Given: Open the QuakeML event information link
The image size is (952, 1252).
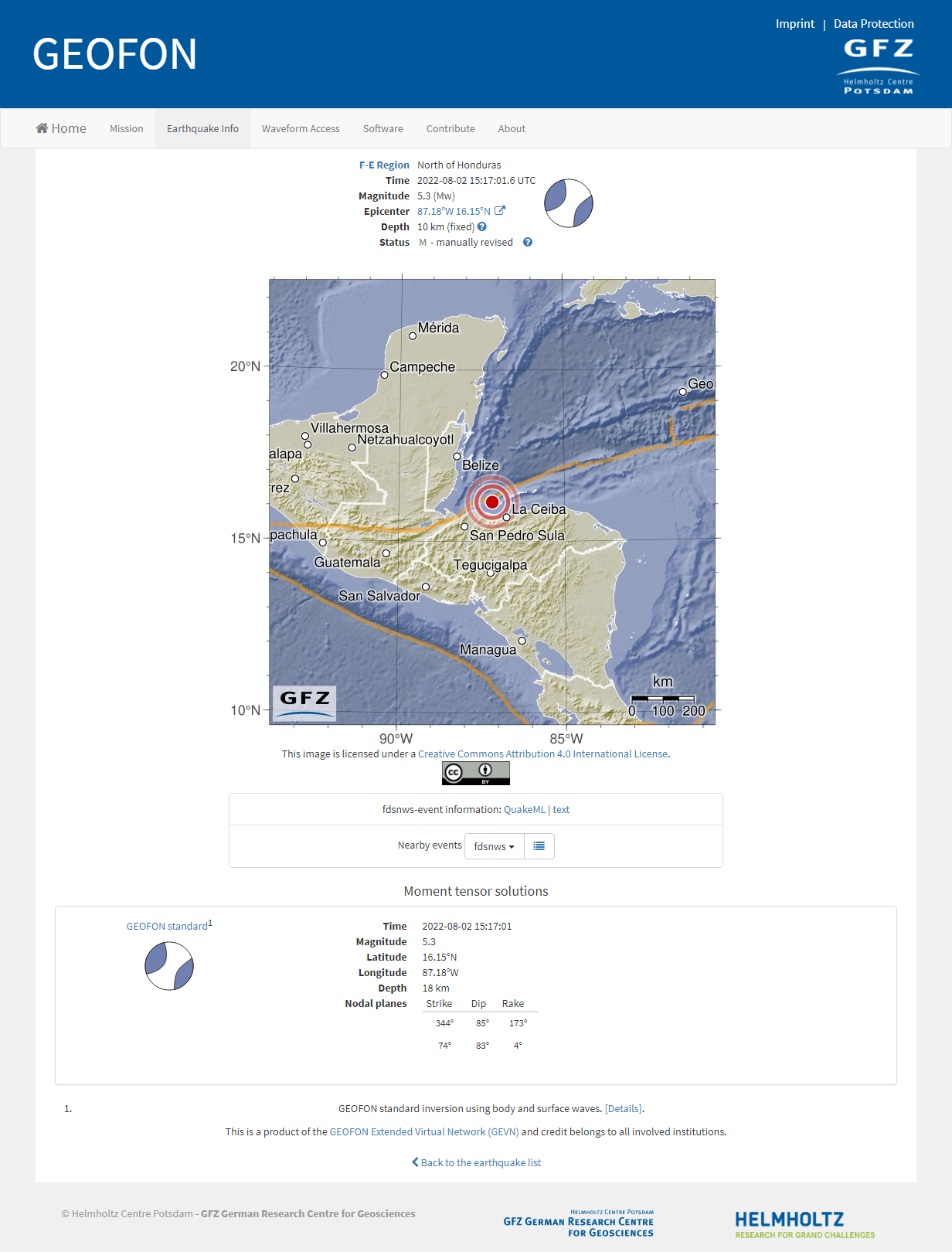Looking at the screenshot, I should (524, 809).
